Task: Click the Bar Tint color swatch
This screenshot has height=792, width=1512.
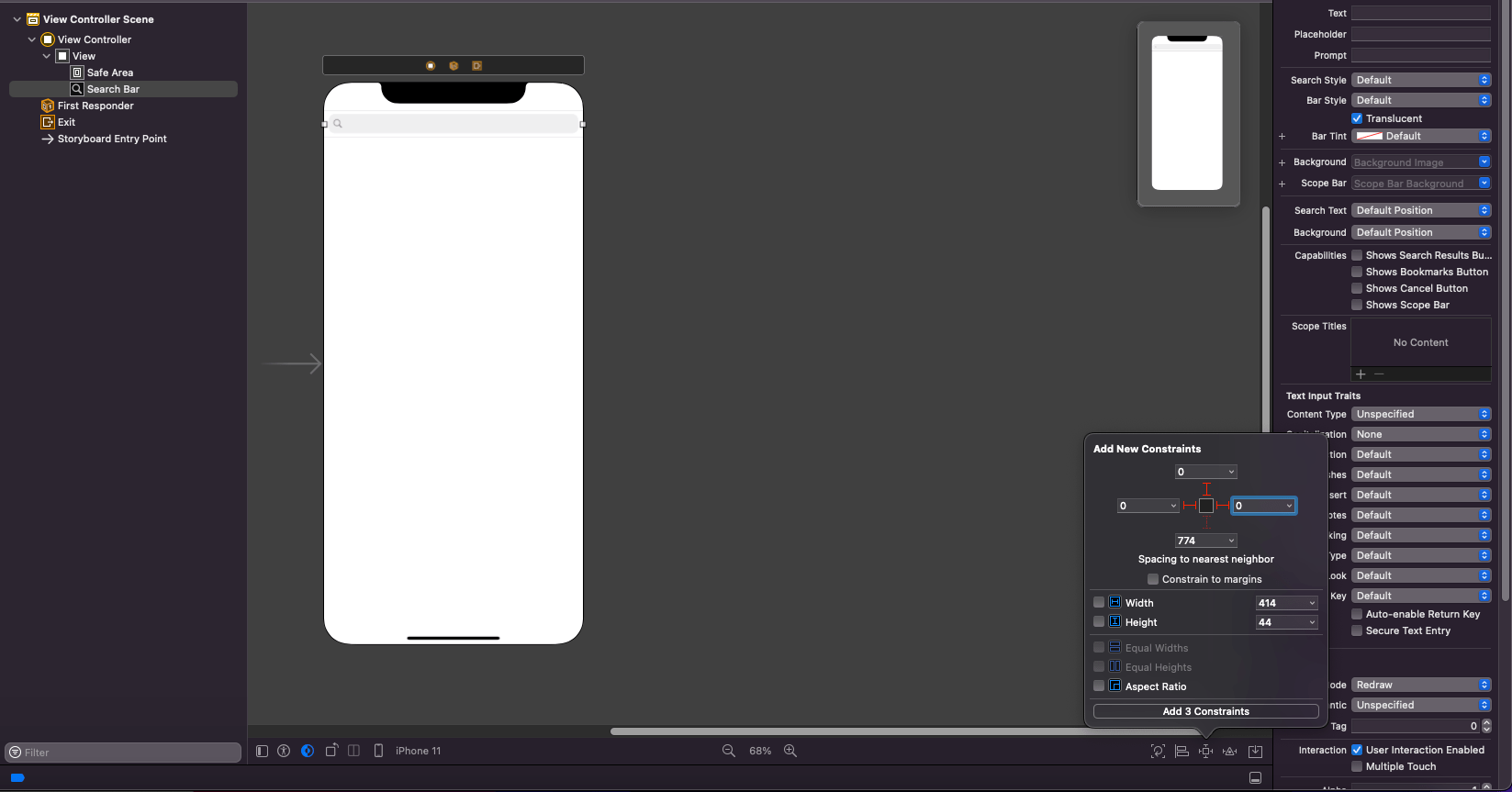Action: click(1370, 136)
